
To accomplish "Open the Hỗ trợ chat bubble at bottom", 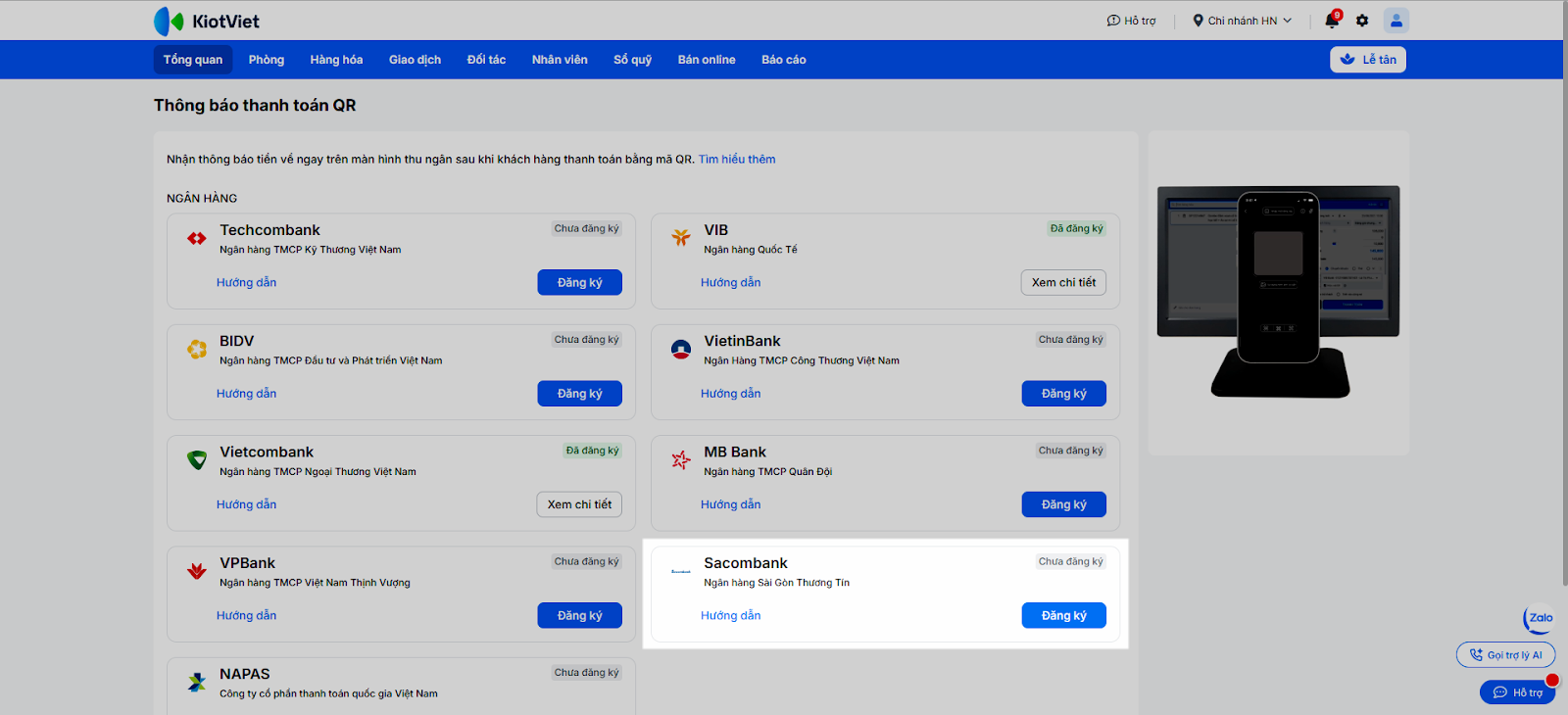I will pos(1517,692).
